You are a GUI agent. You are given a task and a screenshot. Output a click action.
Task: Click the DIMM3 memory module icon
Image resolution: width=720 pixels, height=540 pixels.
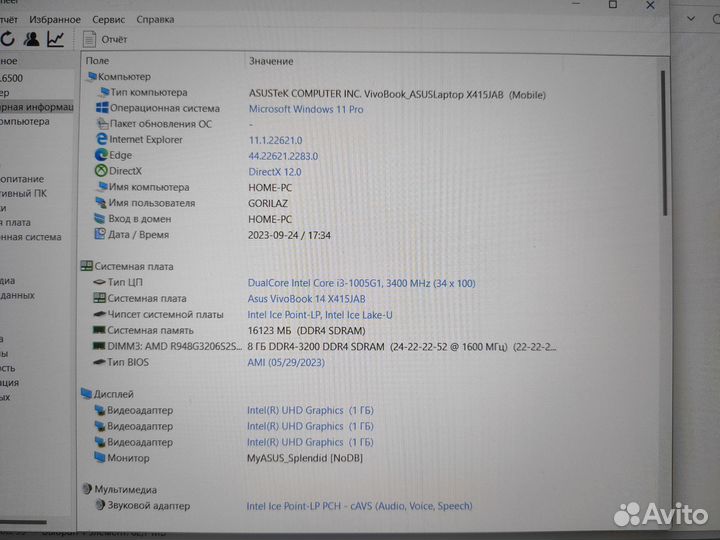(x=99, y=346)
